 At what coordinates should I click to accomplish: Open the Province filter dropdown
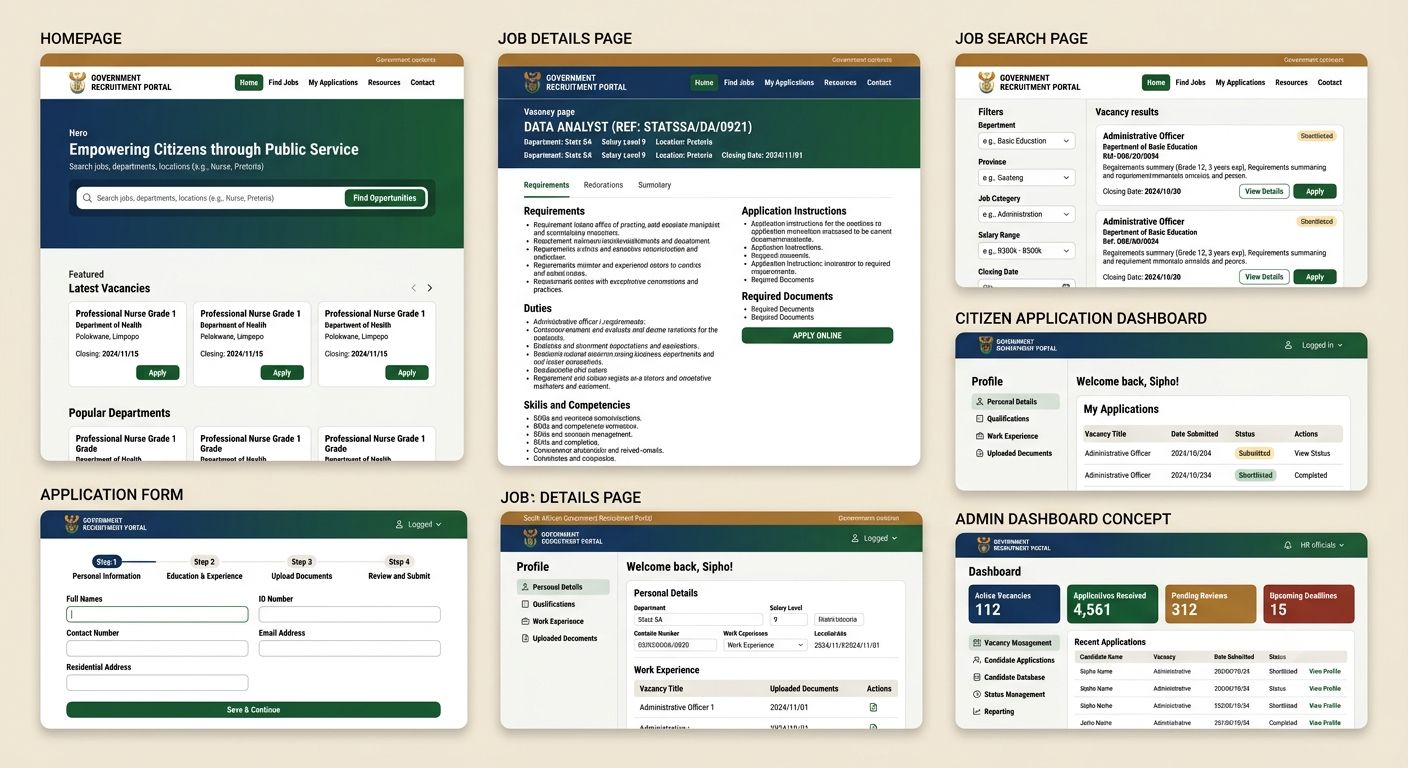click(1027, 178)
